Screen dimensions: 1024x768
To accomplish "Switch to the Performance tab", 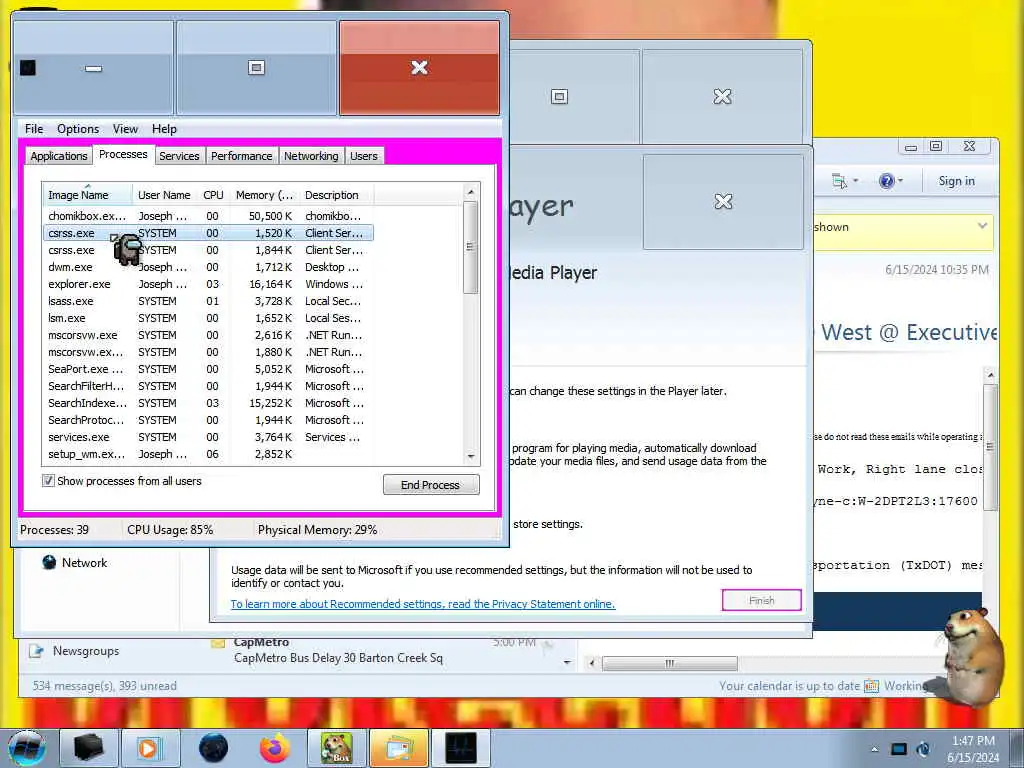I will pyautogui.click(x=241, y=155).
